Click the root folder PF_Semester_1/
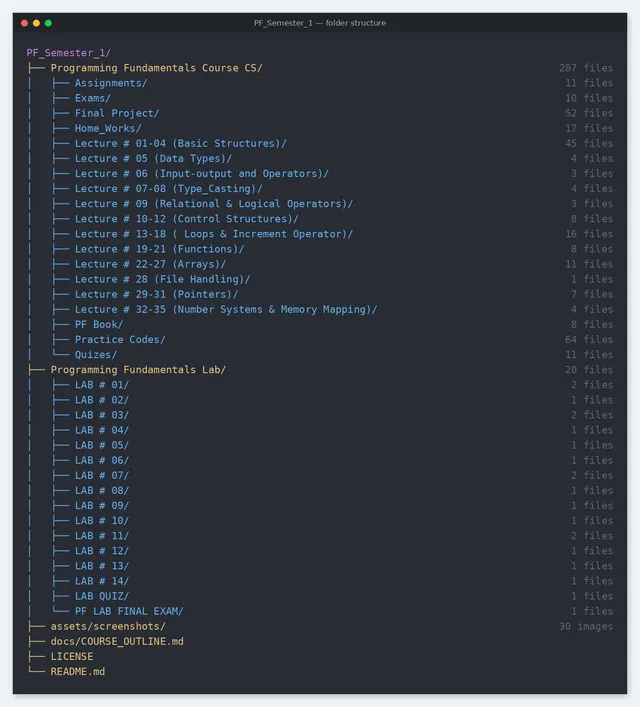The height and width of the screenshot is (707, 640). coord(69,53)
